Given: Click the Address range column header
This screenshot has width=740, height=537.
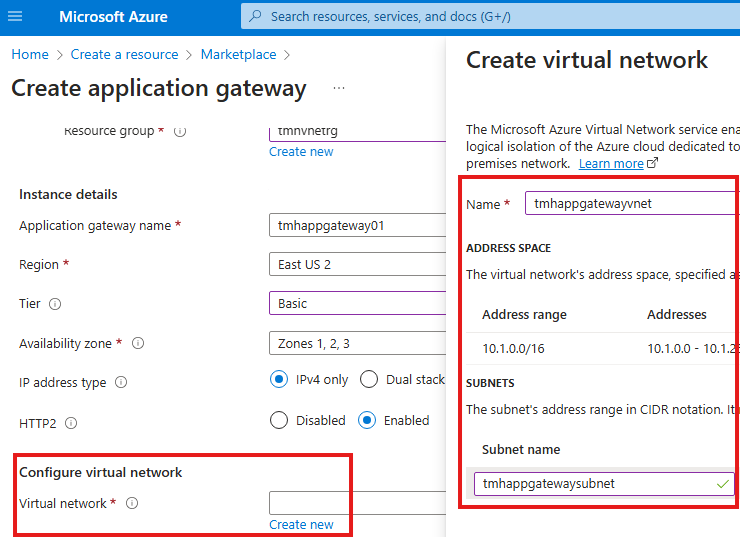Looking at the screenshot, I should (x=524, y=314).
